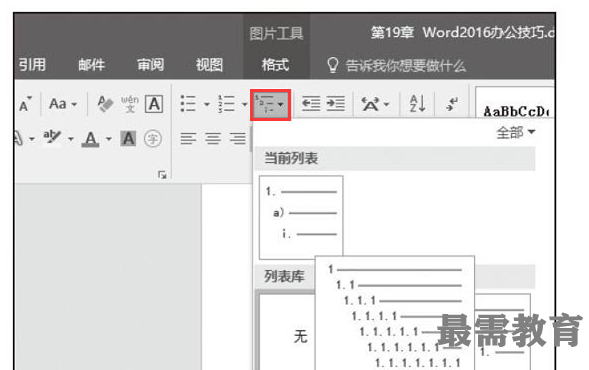Open the bullets list icon
589x370 pixels.
pos(188,103)
